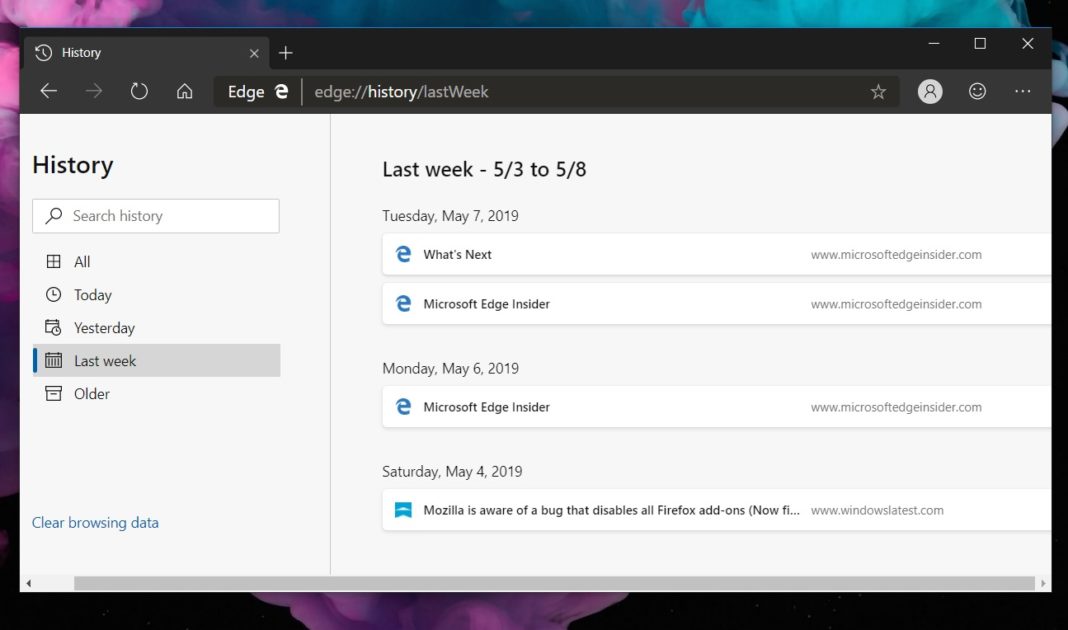
Task: Open the Settings and more ellipsis menu
Action: [x=1022, y=91]
